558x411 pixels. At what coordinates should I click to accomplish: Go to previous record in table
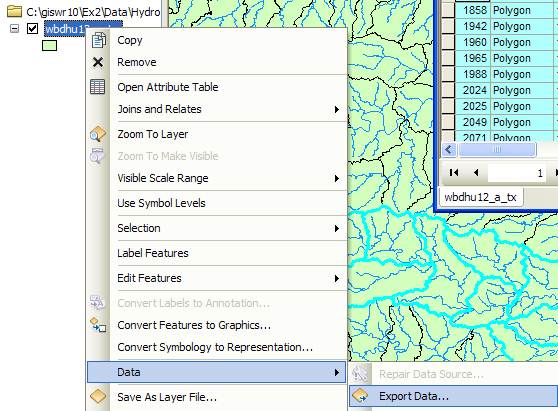coord(476,173)
